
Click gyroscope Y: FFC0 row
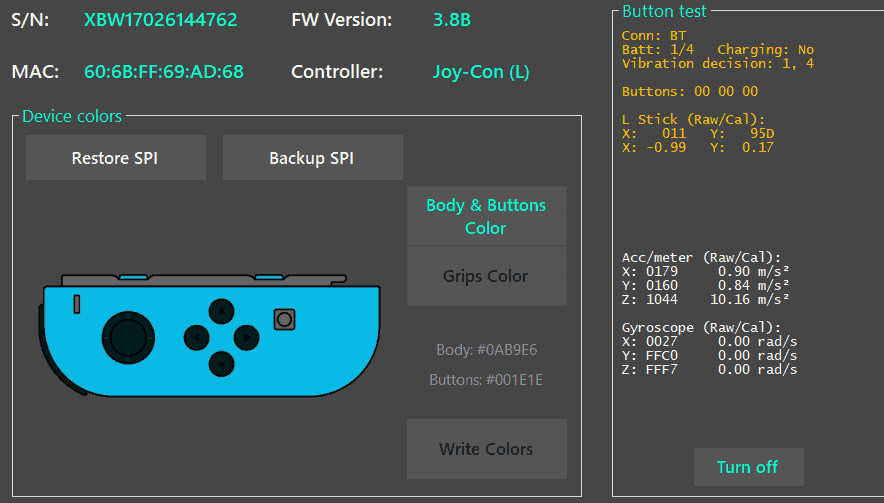pos(709,356)
